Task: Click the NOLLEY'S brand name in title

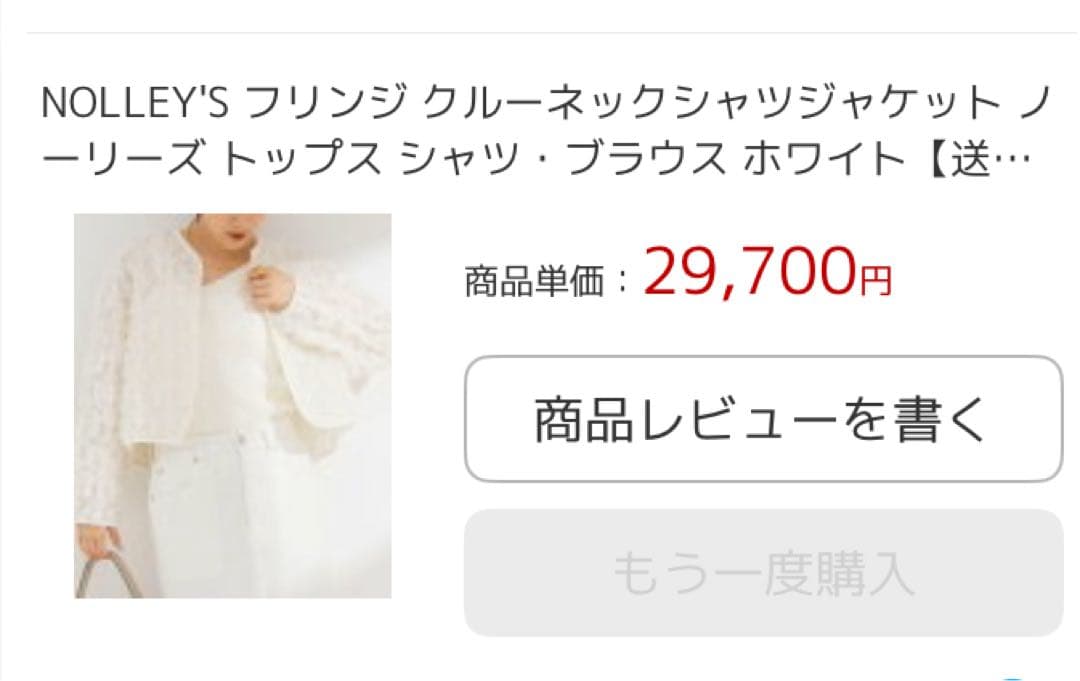Action: (134, 103)
